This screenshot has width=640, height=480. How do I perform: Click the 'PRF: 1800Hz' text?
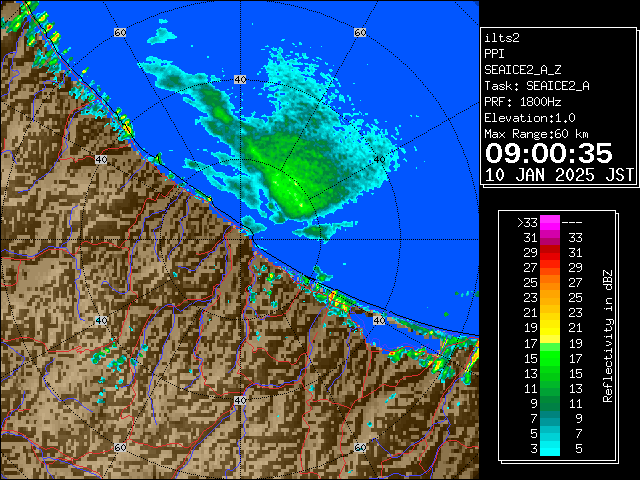pyautogui.click(x=523, y=102)
